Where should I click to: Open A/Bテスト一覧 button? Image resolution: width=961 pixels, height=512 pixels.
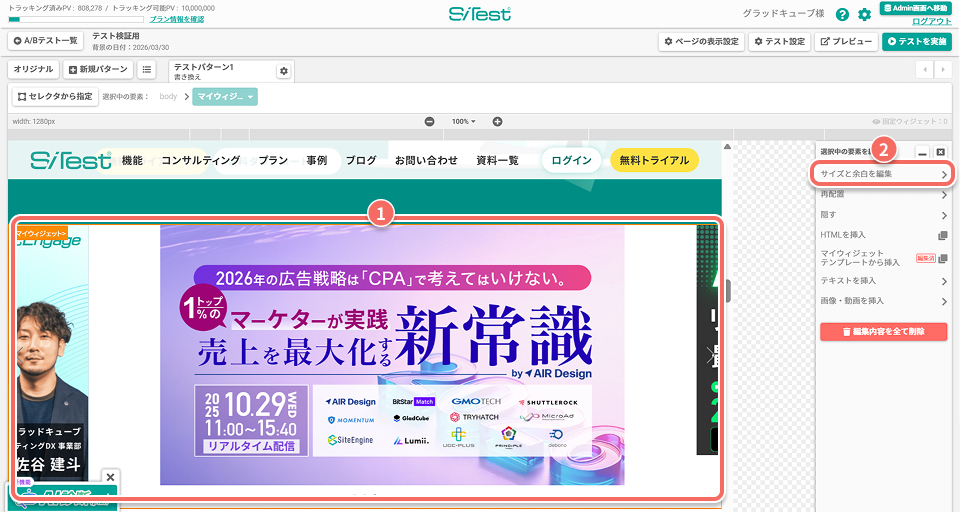pos(46,41)
